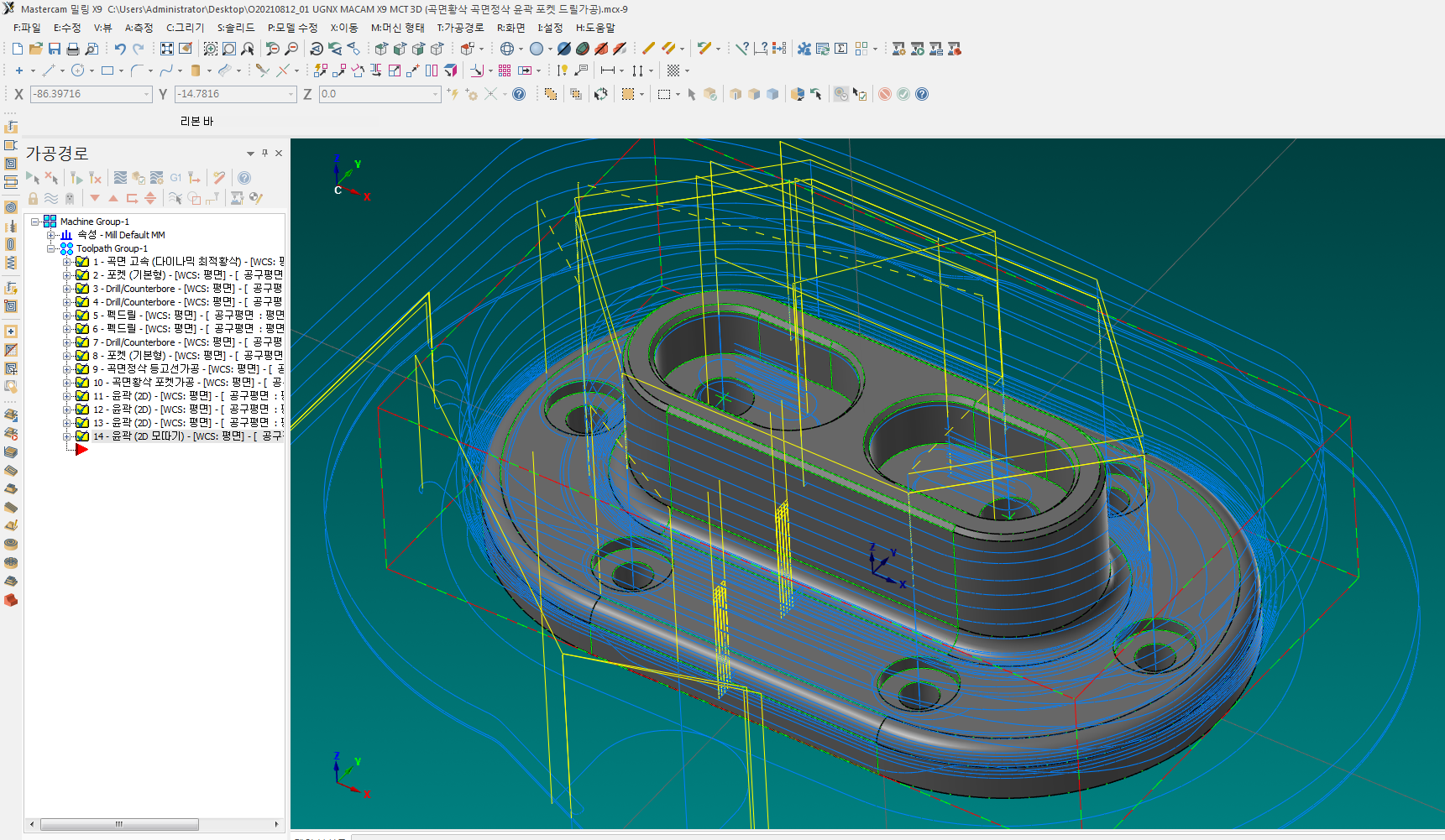The width and height of the screenshot is (1445, 840).
Task: Open the S:솔리드 menu
Action: [x=236, y=28]
